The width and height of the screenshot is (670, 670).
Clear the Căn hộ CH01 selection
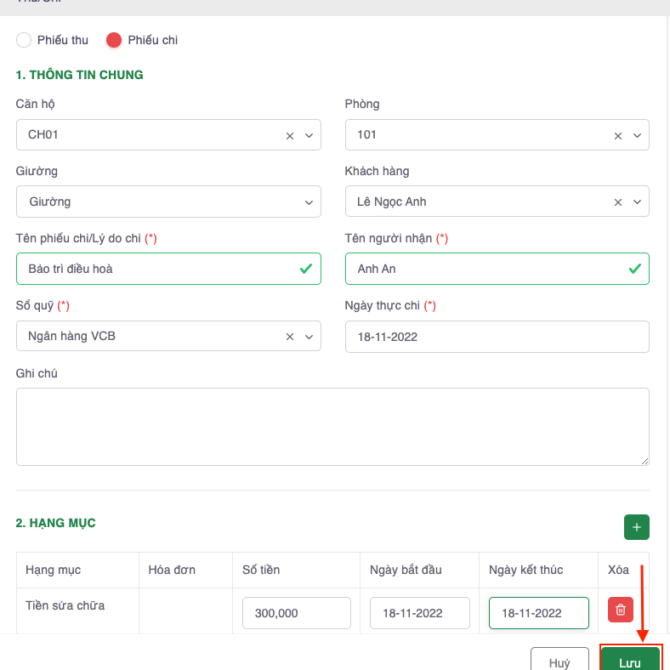point(290,136)
